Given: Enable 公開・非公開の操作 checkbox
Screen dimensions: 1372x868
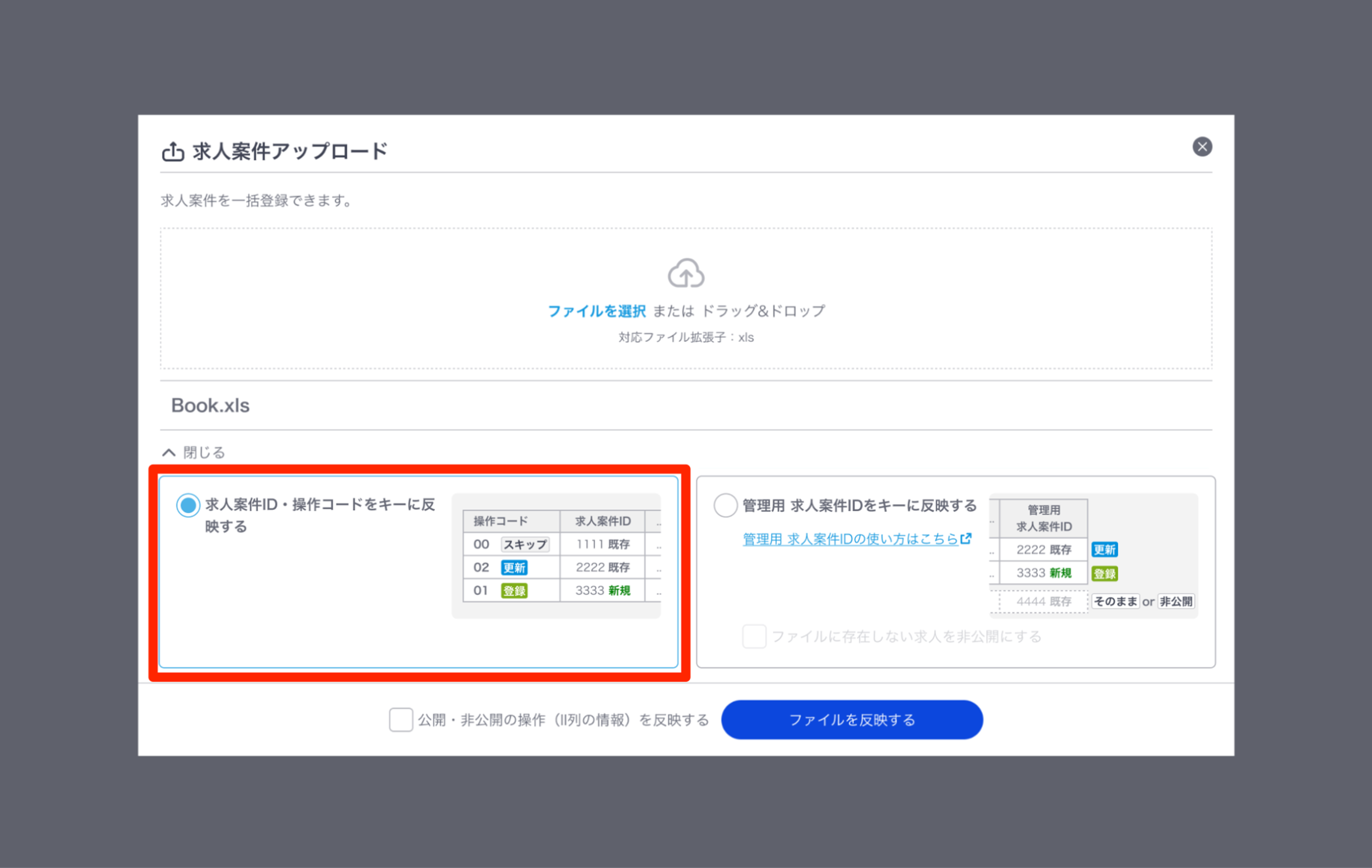Looking at the screenshot, I should tap(400, 720).
